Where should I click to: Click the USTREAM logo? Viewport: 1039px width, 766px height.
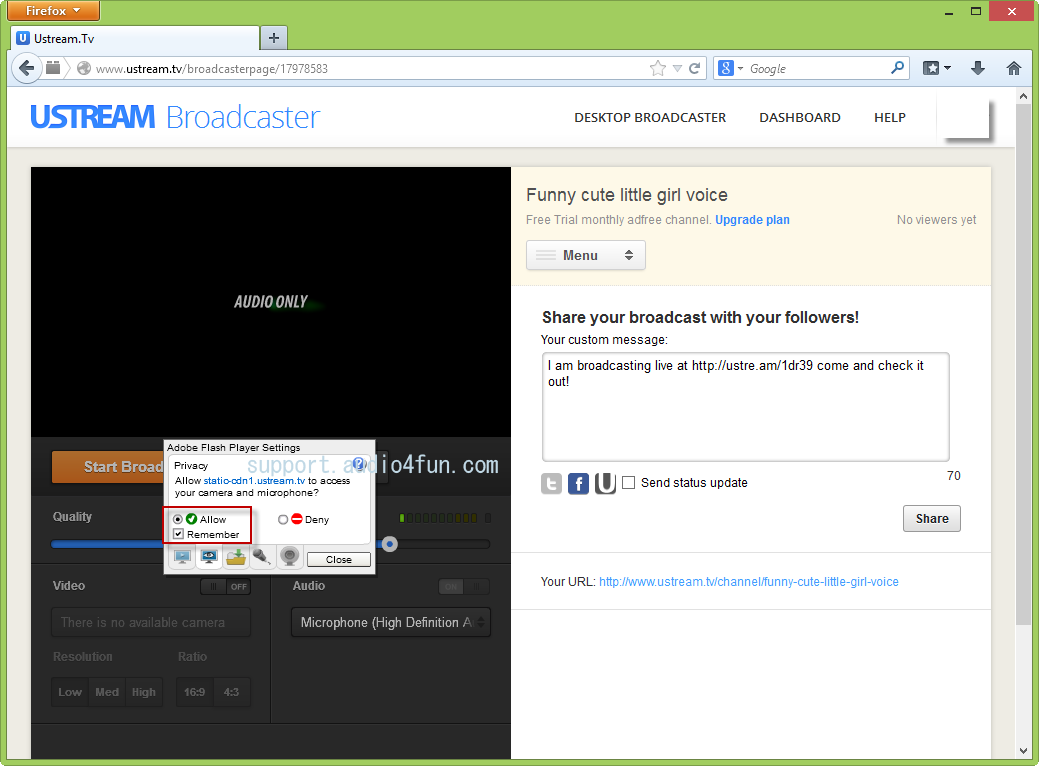point(93,117)
